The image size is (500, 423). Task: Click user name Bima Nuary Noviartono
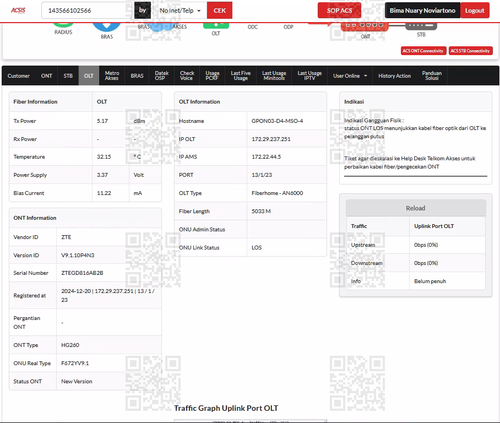422,11
